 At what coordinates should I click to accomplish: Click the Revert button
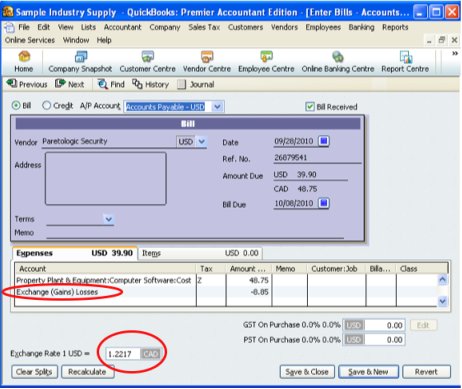(426, 372)
